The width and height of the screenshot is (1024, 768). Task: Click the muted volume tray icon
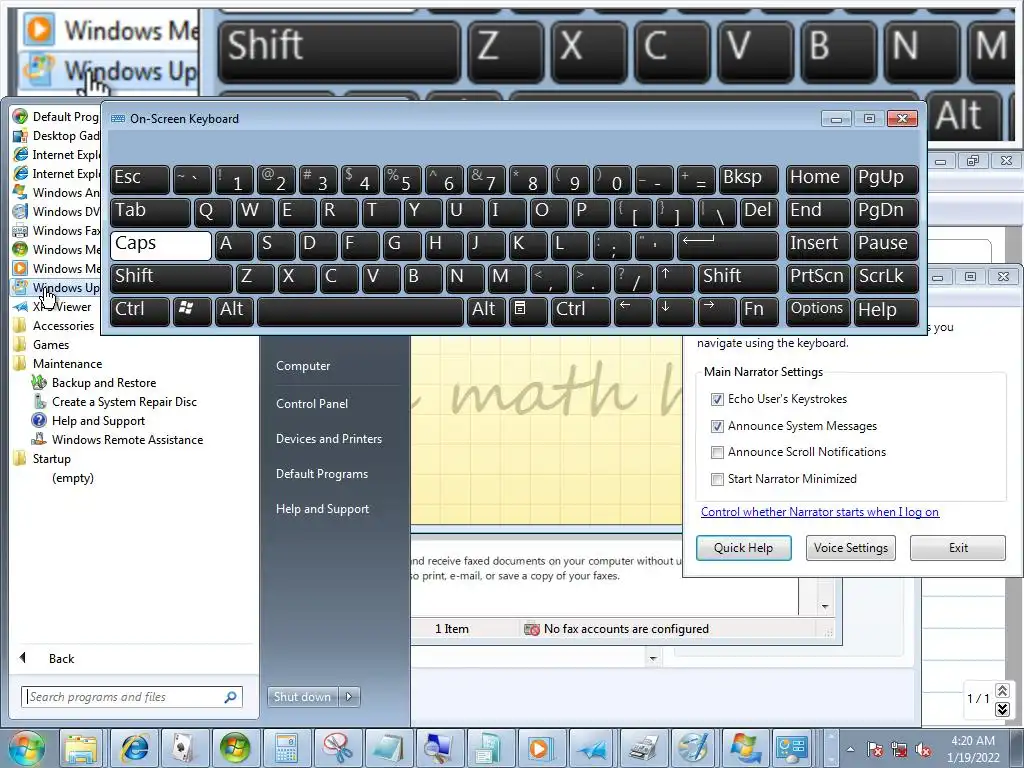(x=923, y=749)
